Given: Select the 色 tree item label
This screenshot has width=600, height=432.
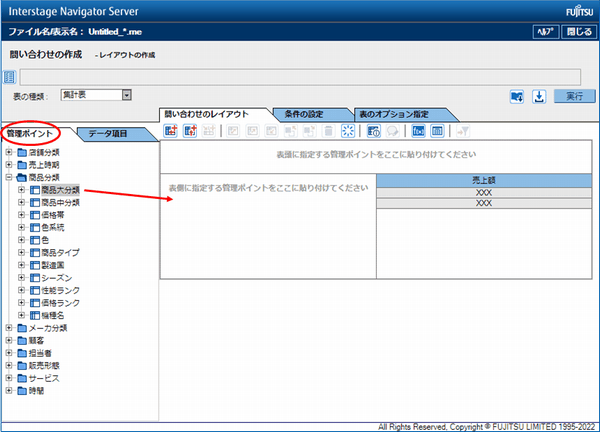Looking at the screenshot, I should click(x=45, y=240).
